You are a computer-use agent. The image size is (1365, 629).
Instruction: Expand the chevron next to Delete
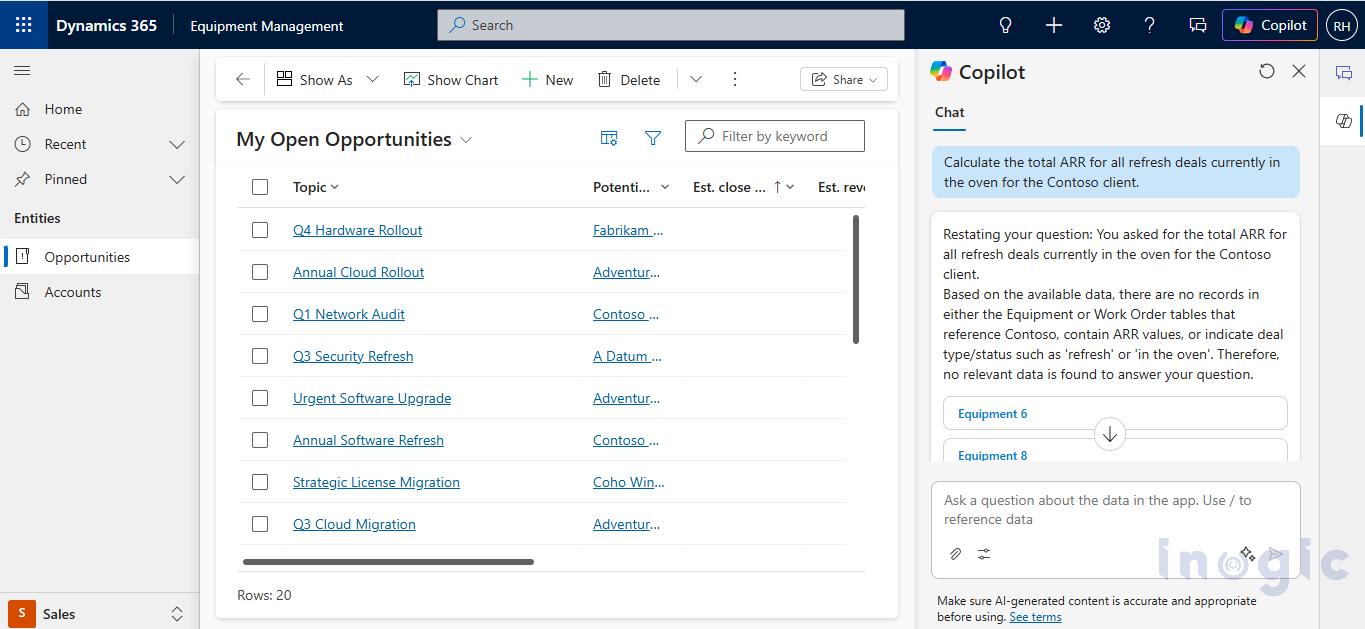[696, 80]
